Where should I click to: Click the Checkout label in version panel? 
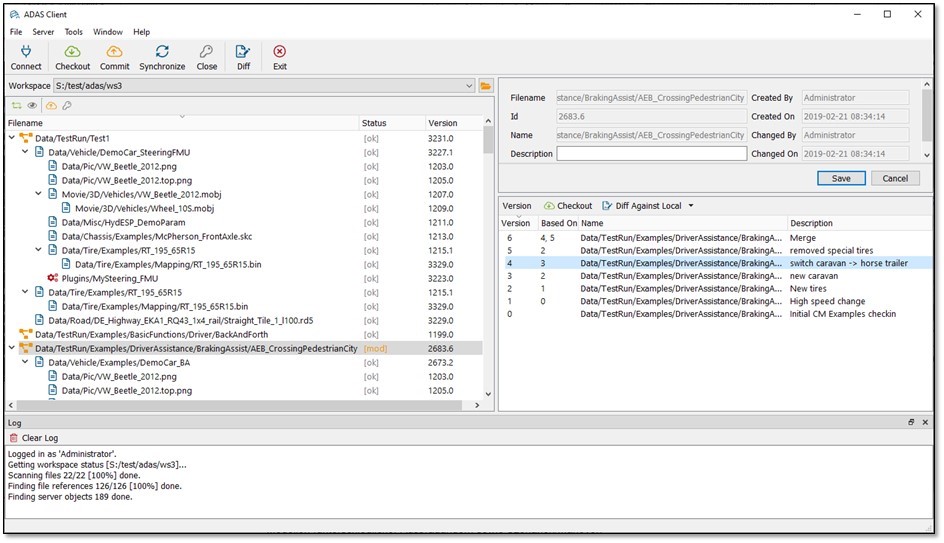tap(574, 206)
